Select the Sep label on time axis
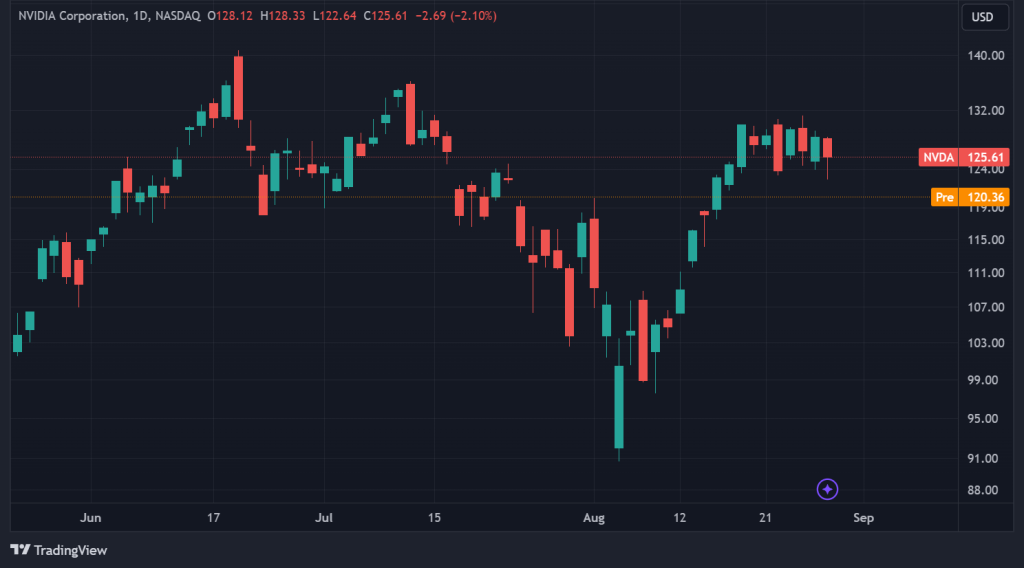The height and width of the screenshot is (568, 1024). [863, 518]
